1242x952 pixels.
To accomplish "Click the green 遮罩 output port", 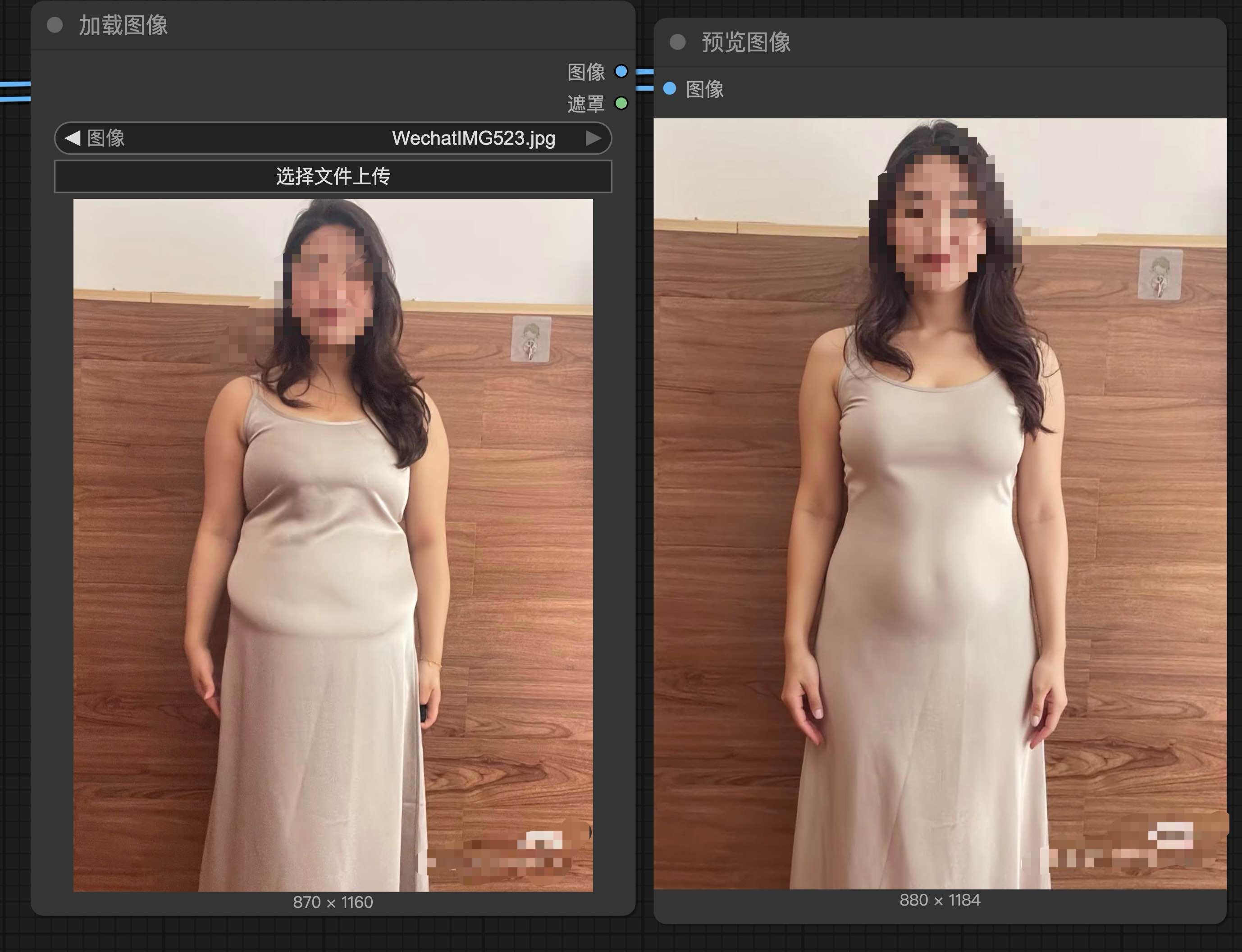I will (621, 103).
